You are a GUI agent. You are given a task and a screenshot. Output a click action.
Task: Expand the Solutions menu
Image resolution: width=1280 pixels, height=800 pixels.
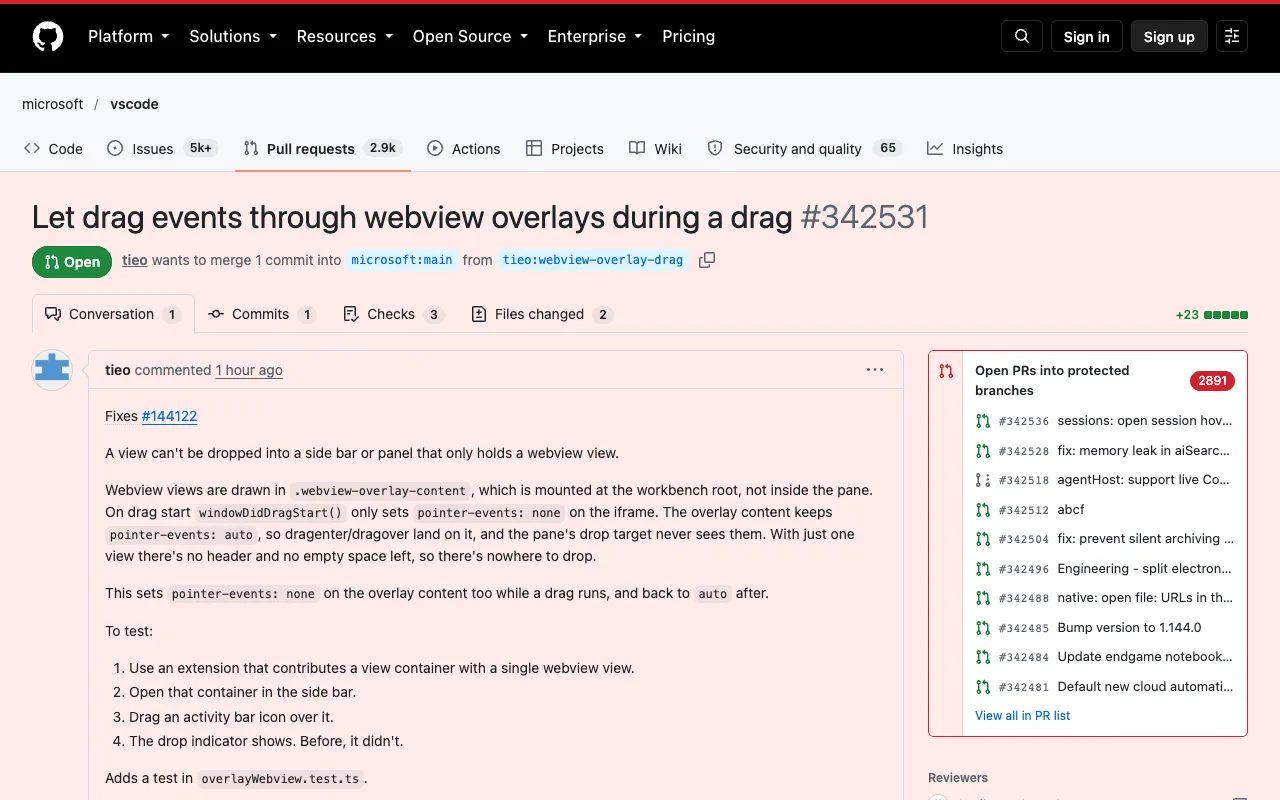pyautogui.click(x=233, y=37)
